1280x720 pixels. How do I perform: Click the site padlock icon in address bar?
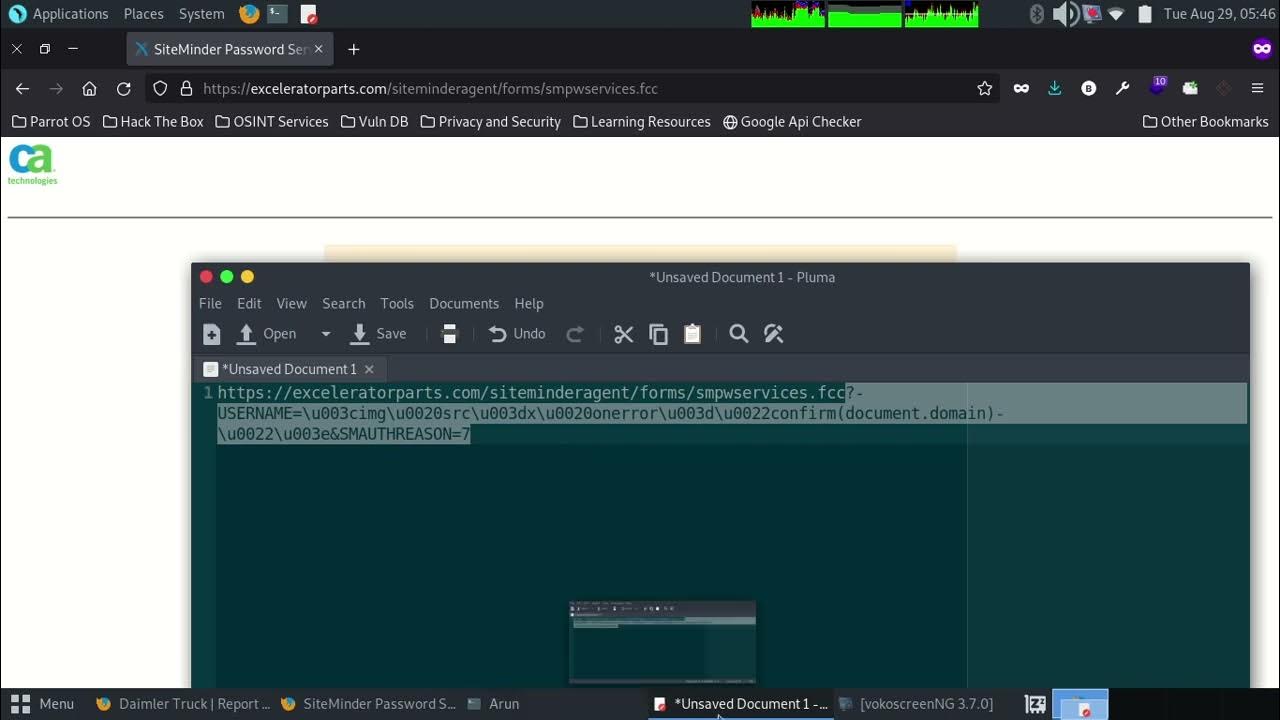186,88
